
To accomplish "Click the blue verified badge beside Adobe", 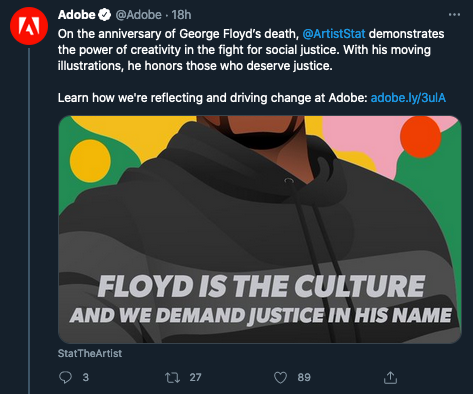I will tap(105, 15).
